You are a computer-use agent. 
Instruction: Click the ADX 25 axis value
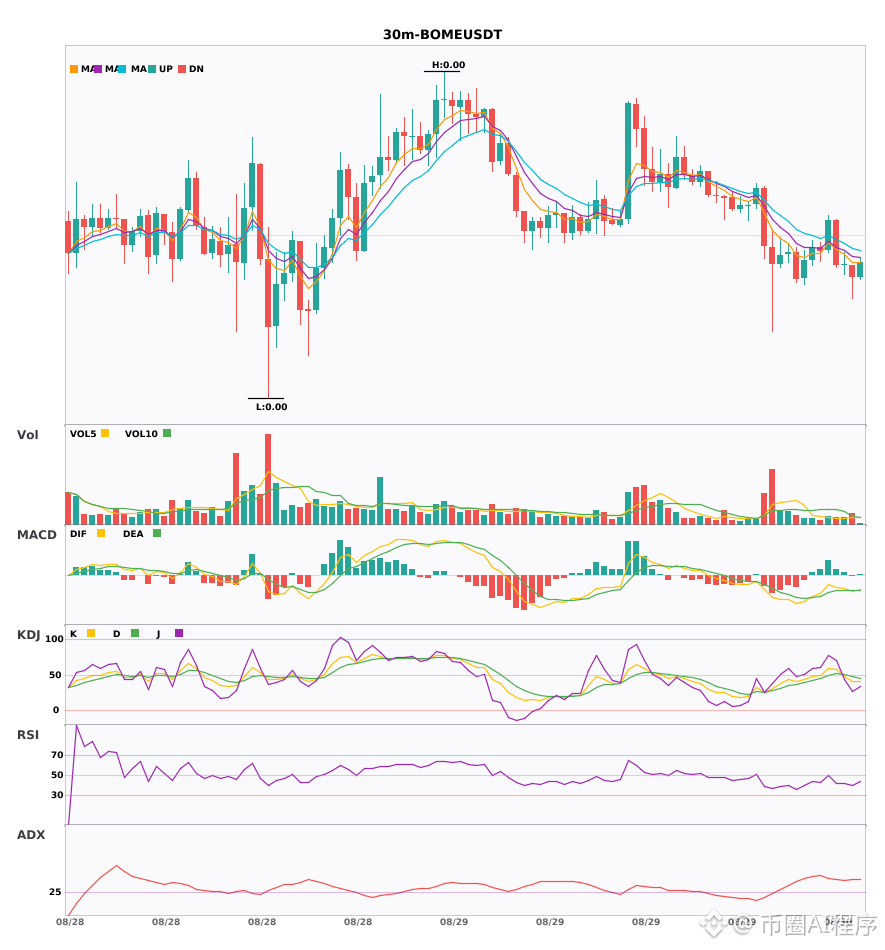[55, 891]
